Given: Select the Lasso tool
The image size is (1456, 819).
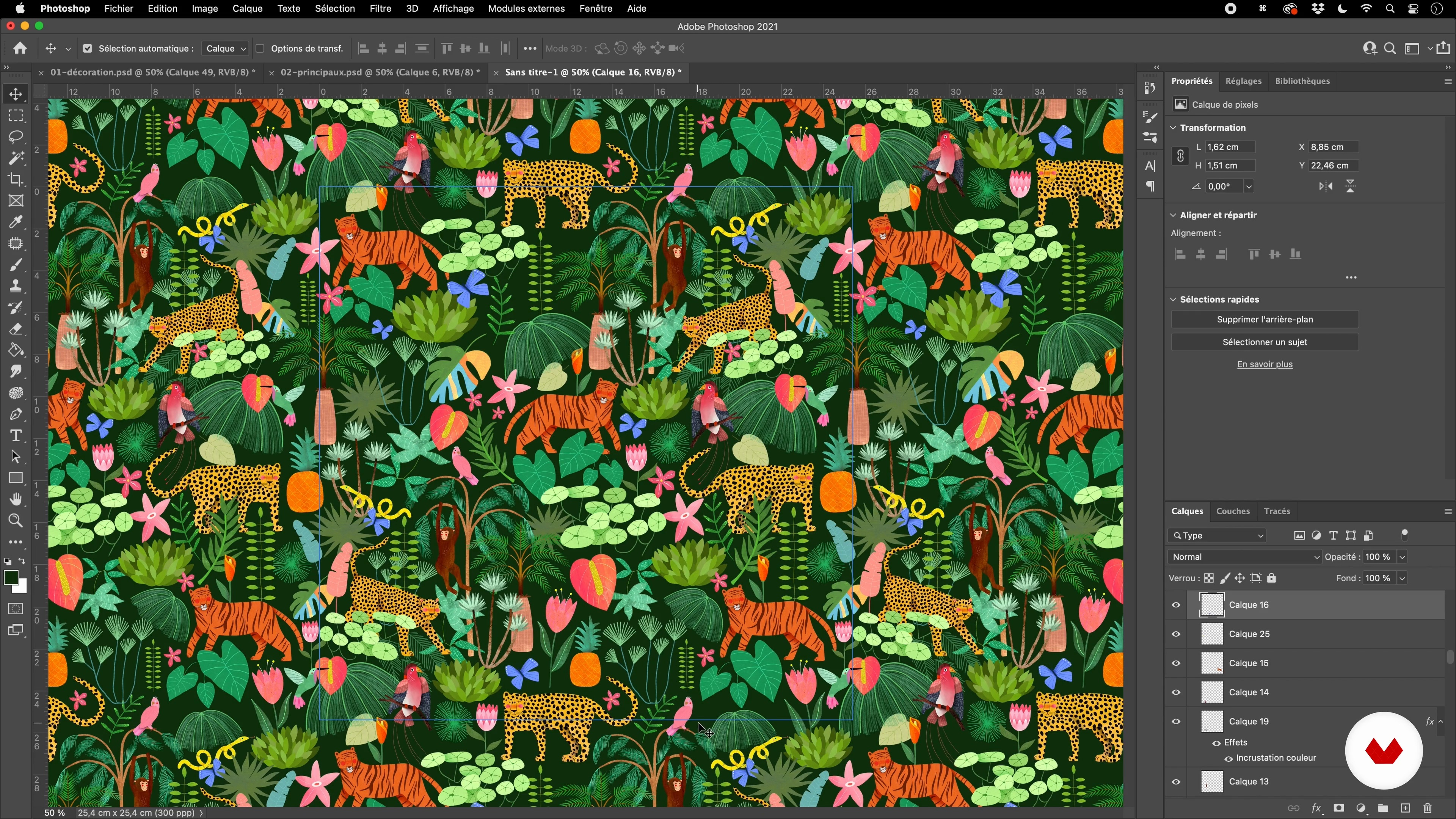Looking at the screenshot, I should (x=16, y=137).
